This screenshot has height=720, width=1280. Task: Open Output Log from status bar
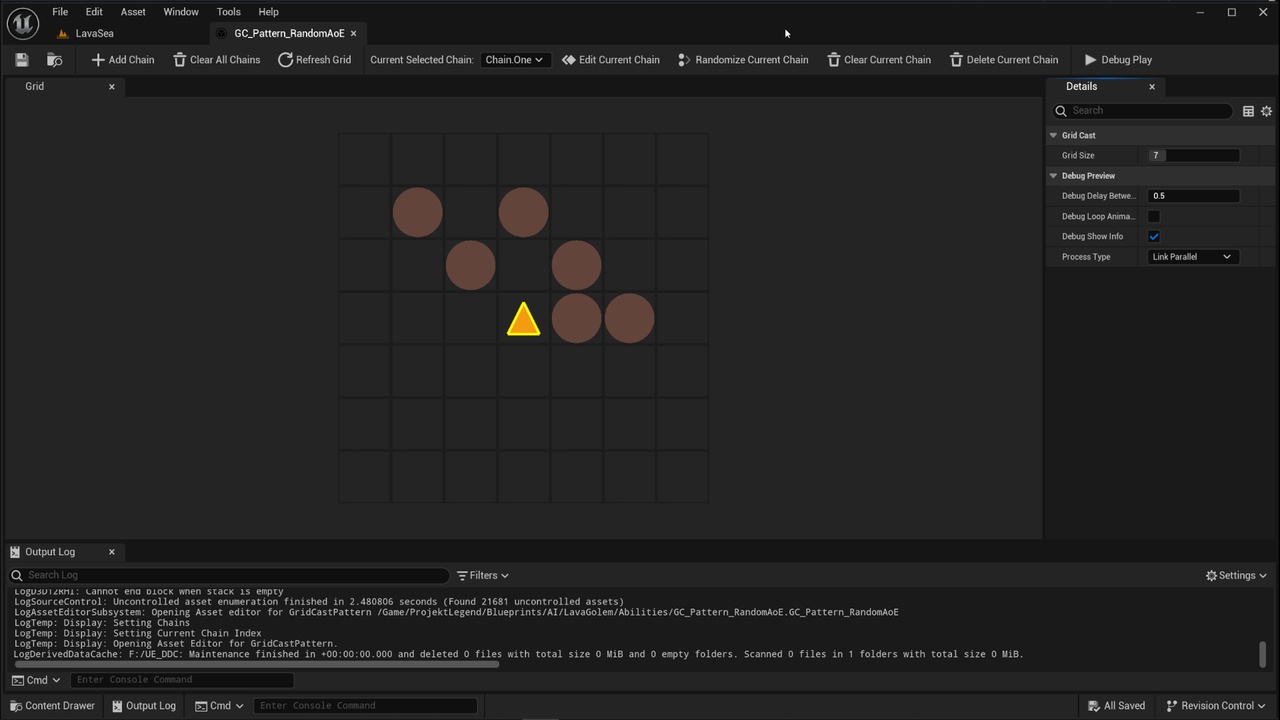144,706
